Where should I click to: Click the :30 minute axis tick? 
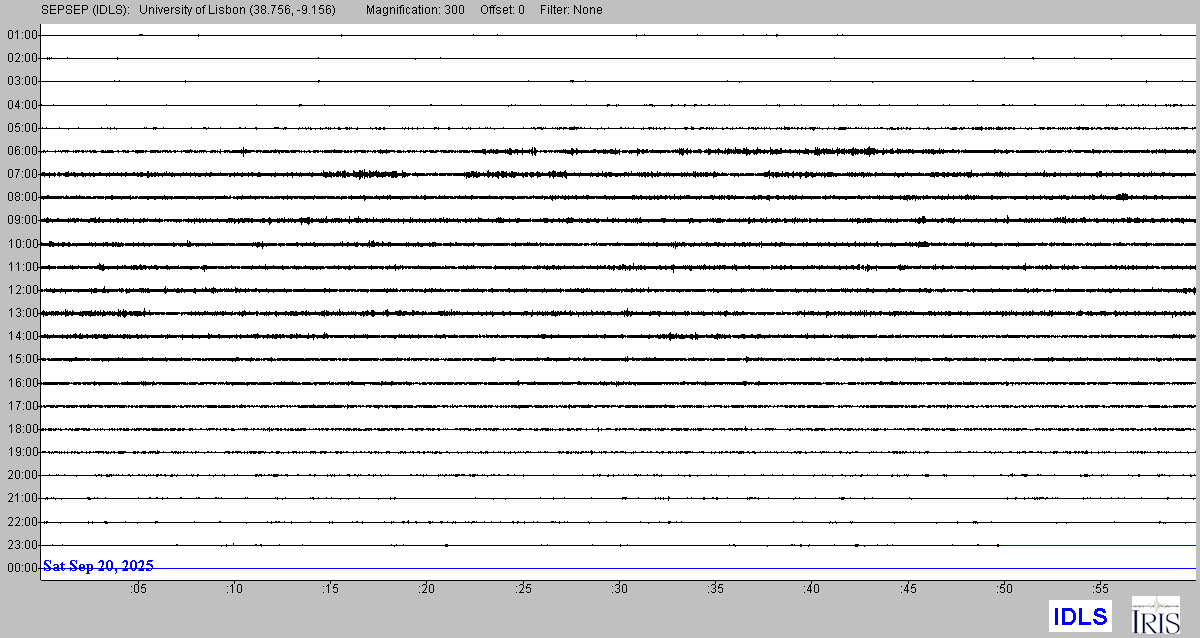coord(619,588)
